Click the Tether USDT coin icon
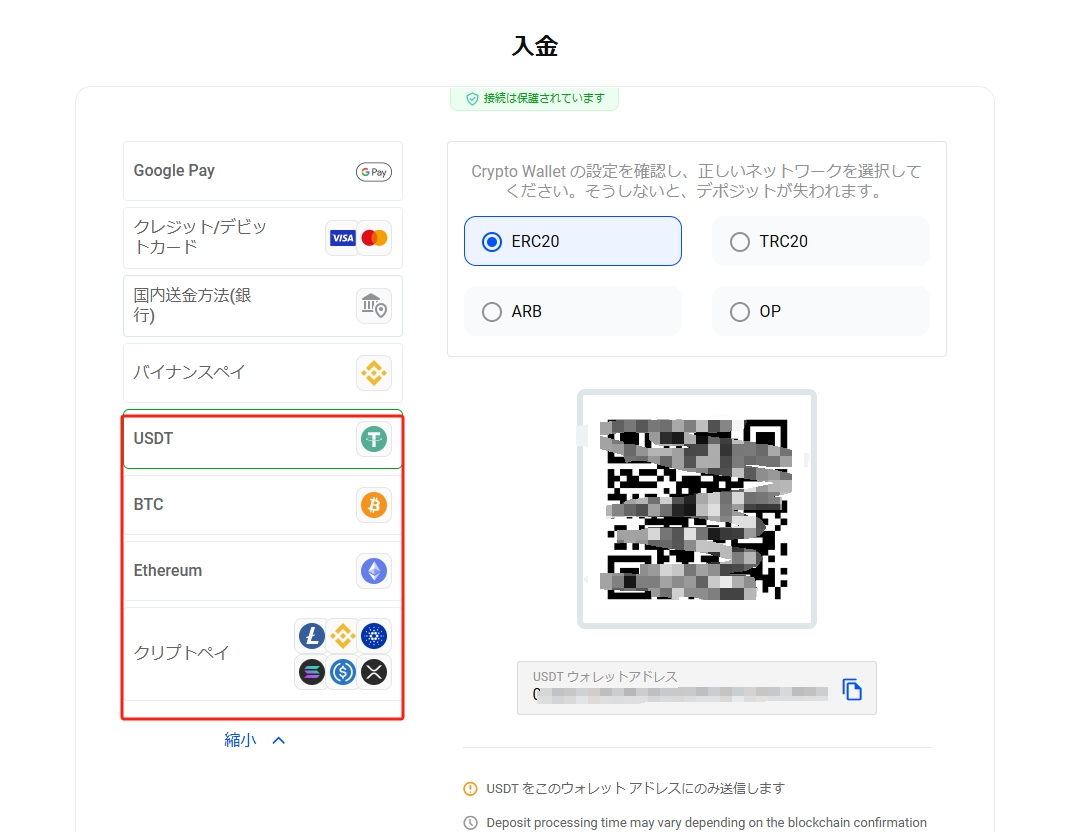The height and width of the screenshot is (832, 1085). click(374, 439)
